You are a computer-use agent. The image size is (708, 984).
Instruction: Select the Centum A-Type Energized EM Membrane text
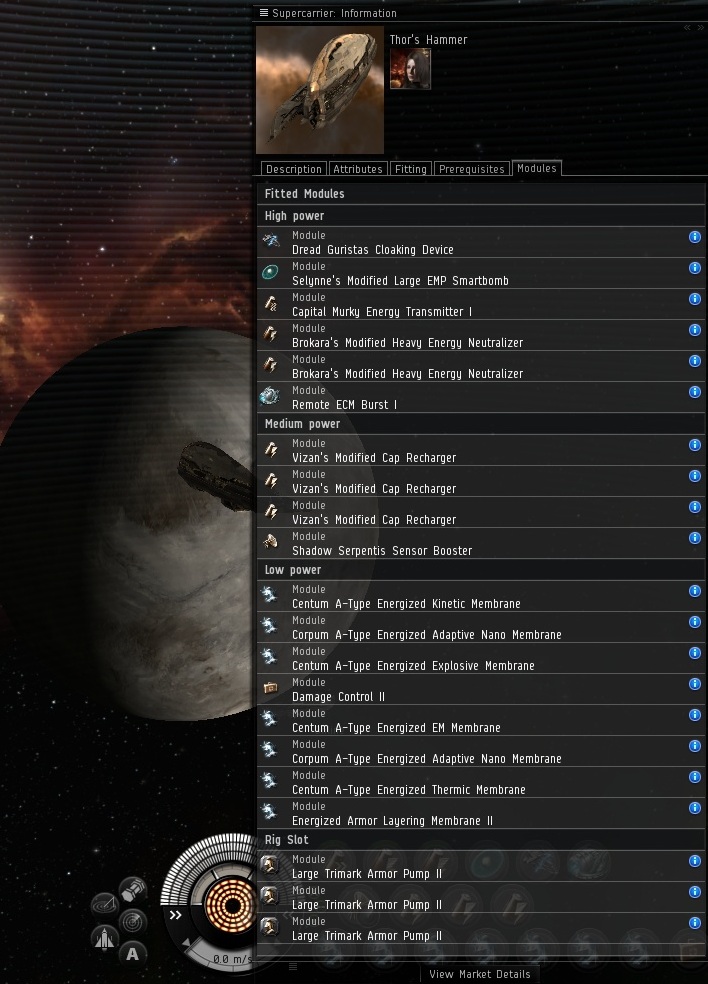(397, 728)
